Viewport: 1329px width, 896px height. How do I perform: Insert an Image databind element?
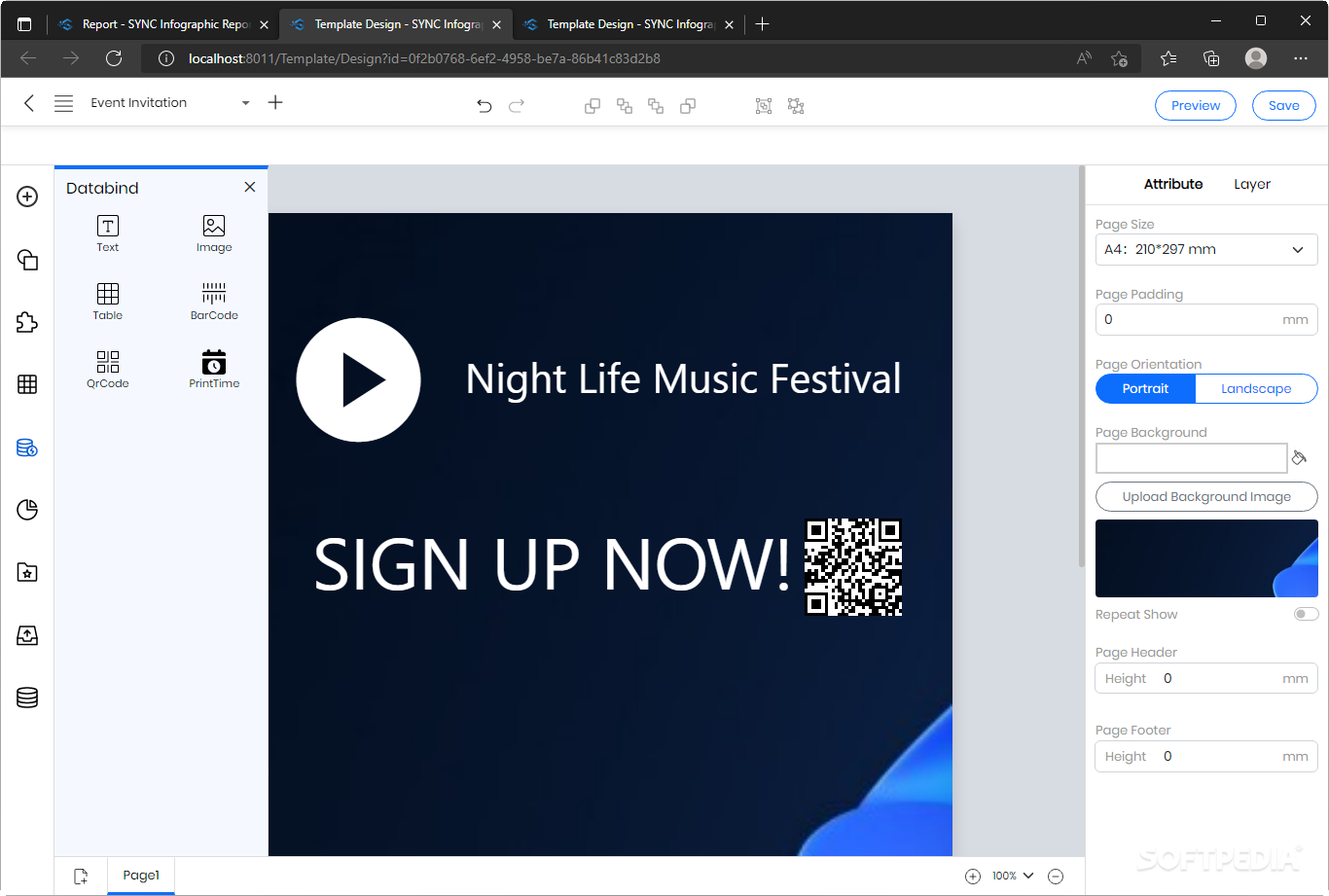coord(214,233)
